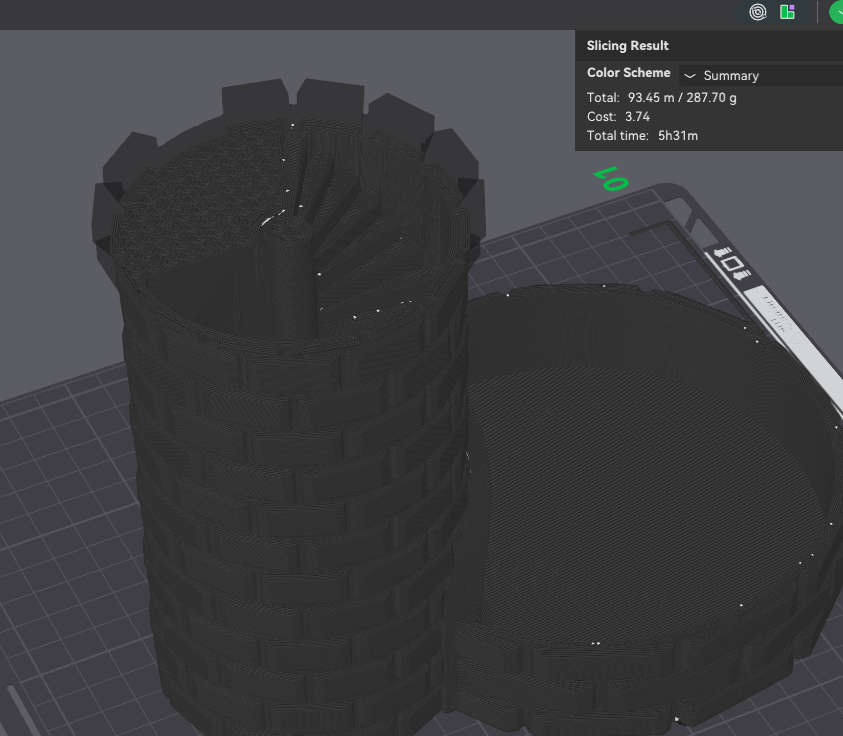Screen dimensions: 843x736
Task: Open the Color Scheme Summary dropdown
Action: pos(761,76)
